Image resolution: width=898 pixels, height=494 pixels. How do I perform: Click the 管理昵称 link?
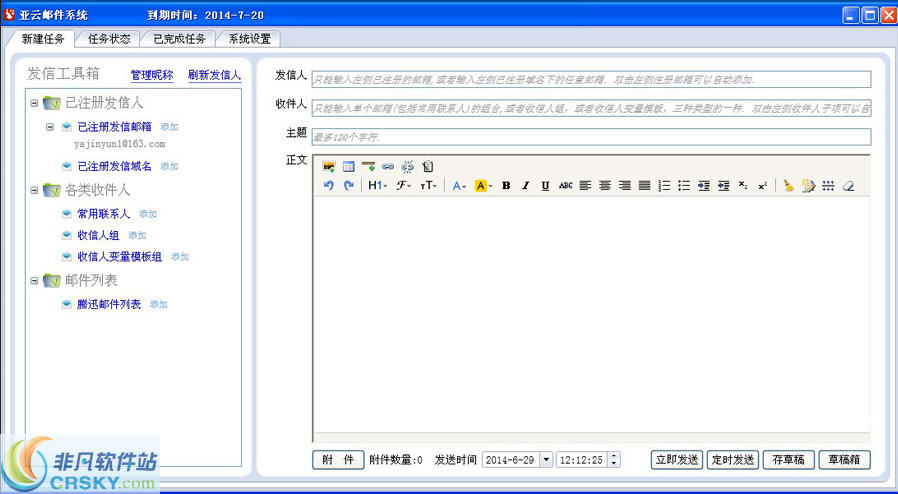click(x=152, y=75)
